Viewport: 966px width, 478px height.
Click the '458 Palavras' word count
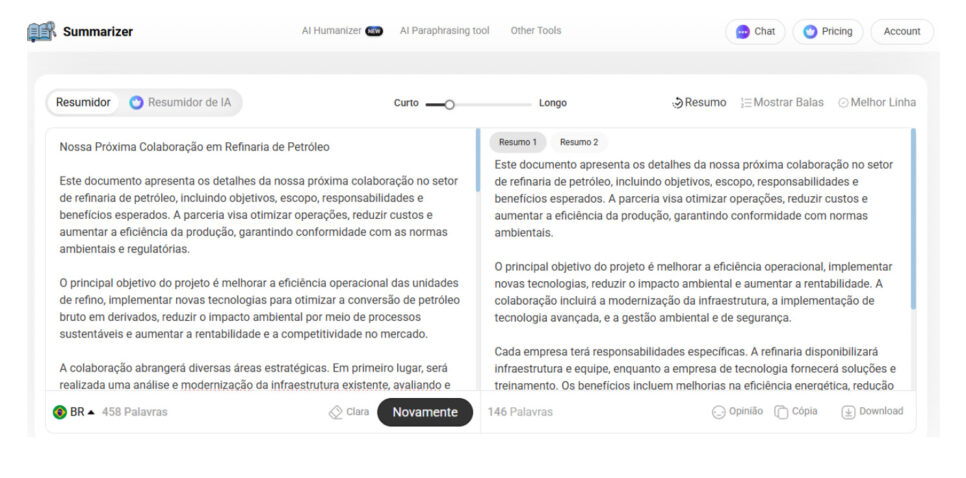pyautogui.click(x=134, y=412)
